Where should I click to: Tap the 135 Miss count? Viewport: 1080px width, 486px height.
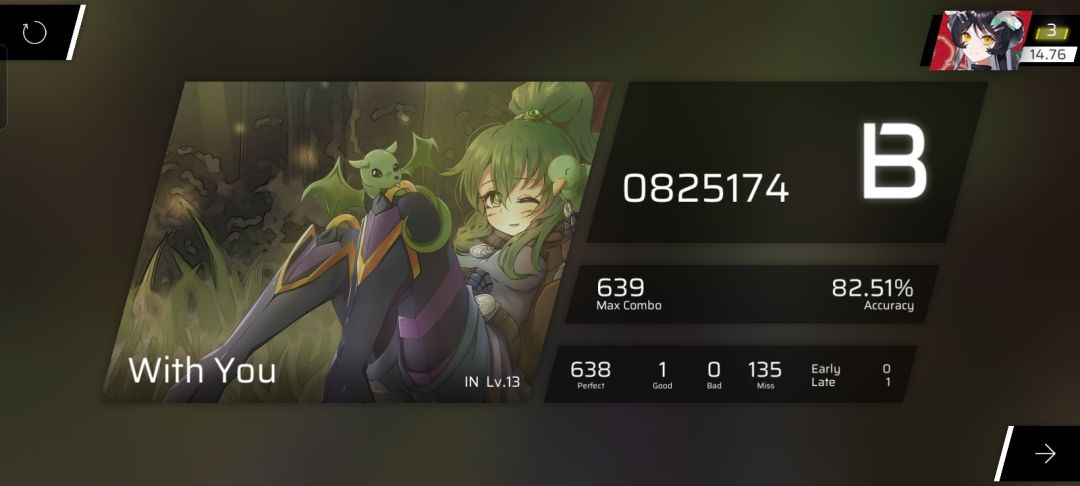point(765,376)
